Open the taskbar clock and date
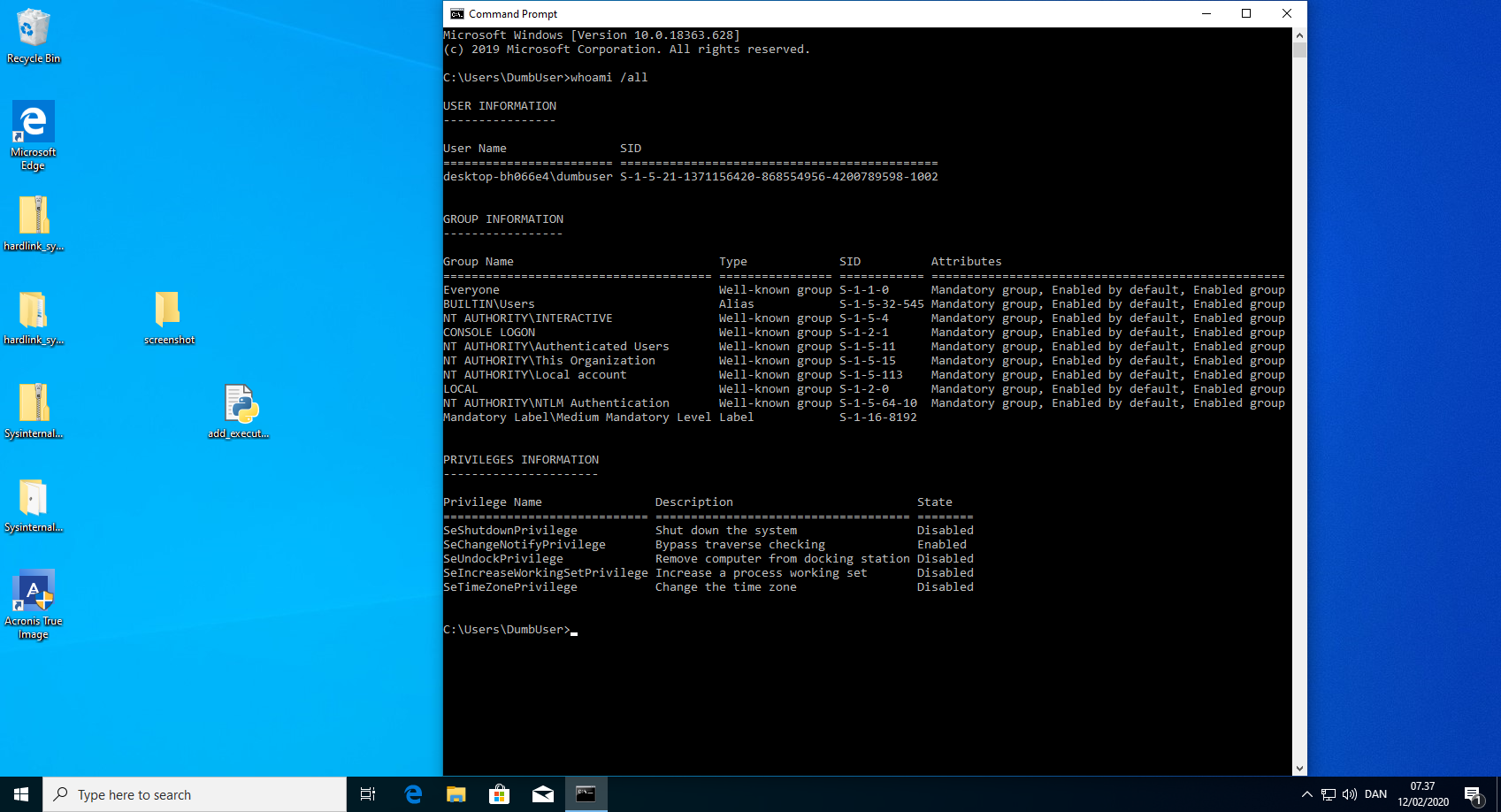The image size is (1501, 812). (x=1423, y=794)
